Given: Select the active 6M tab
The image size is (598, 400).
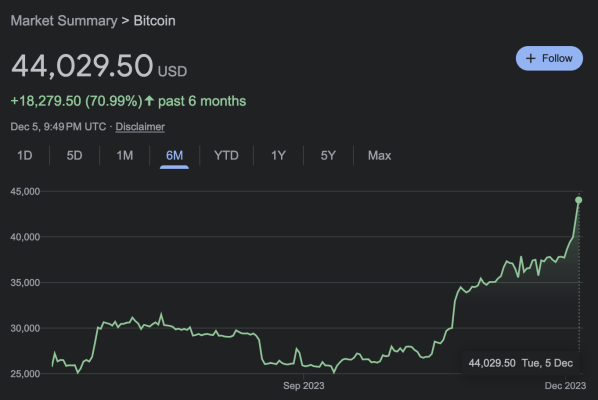Looking at the screenshot, I should click(x=174, y=156).
